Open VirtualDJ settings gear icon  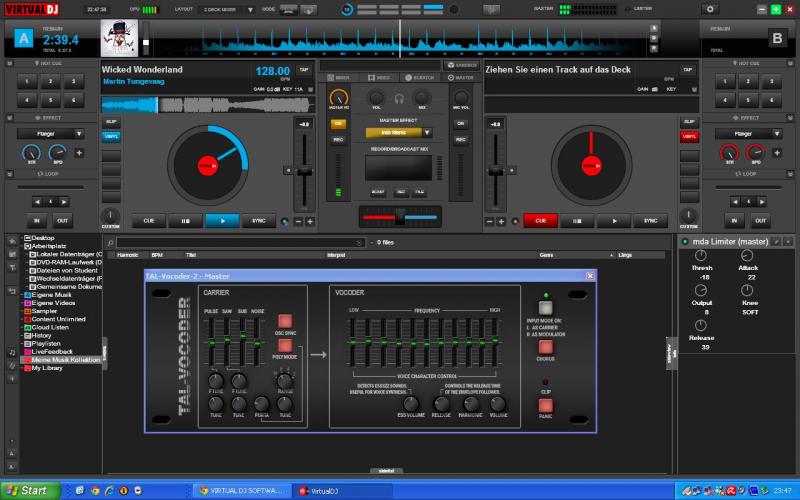pos(710,9)
